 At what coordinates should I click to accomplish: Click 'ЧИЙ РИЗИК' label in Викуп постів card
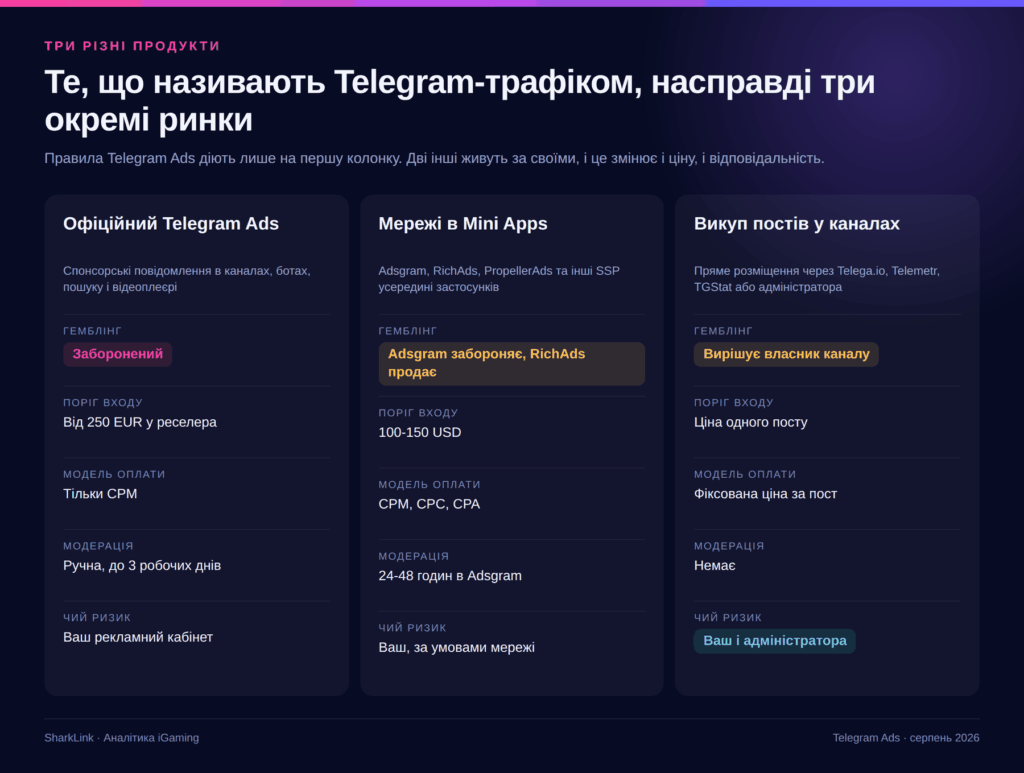[728, 618]
